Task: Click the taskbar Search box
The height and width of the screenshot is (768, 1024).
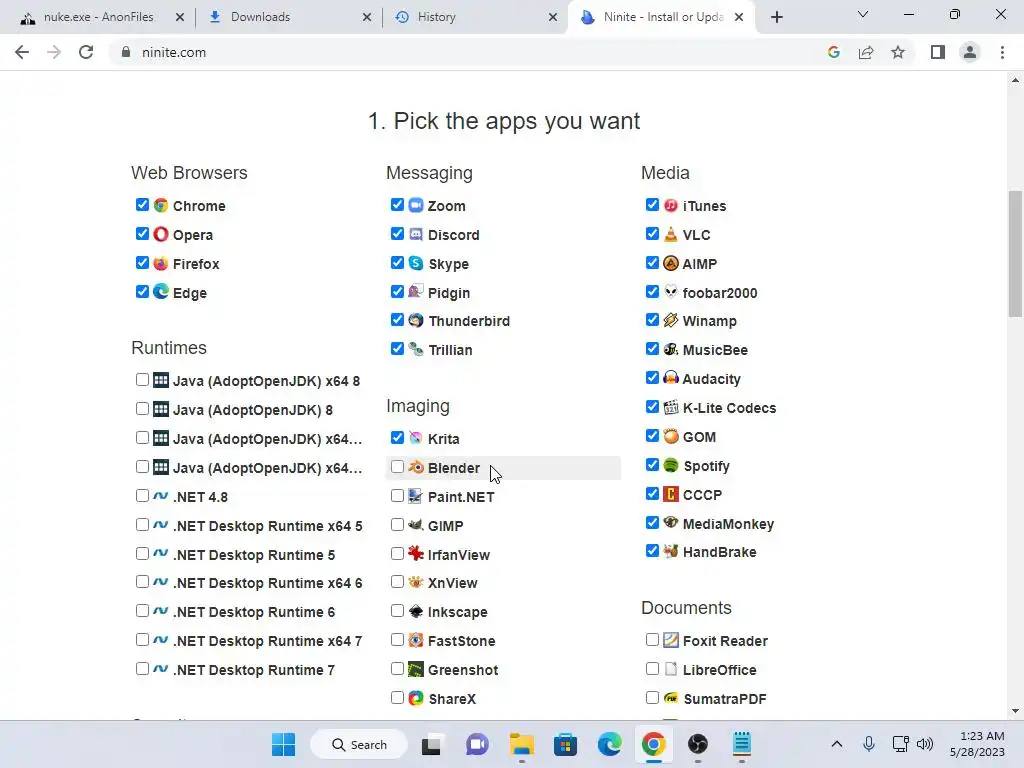Action: (x=359, y=744)
